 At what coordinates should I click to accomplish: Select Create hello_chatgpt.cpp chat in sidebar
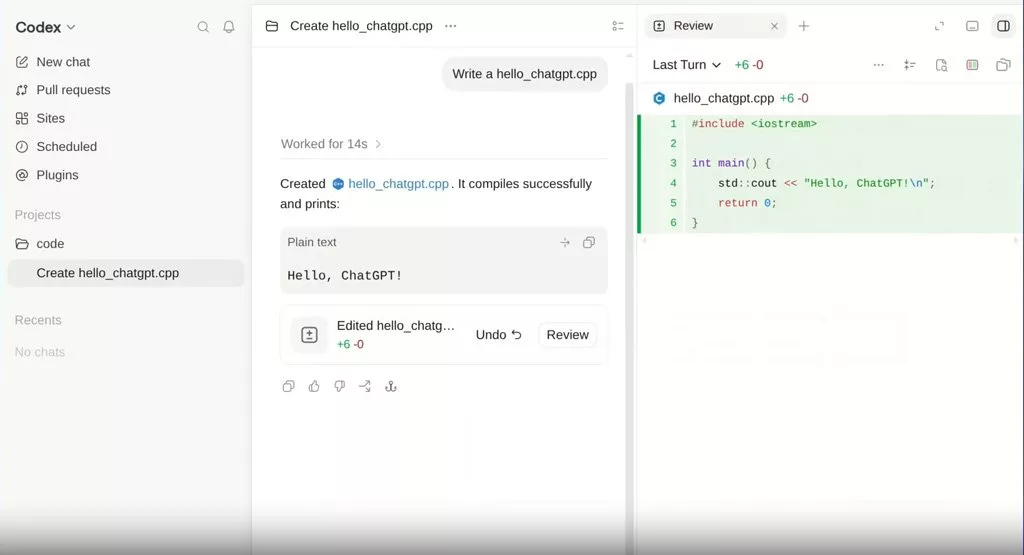125,273
